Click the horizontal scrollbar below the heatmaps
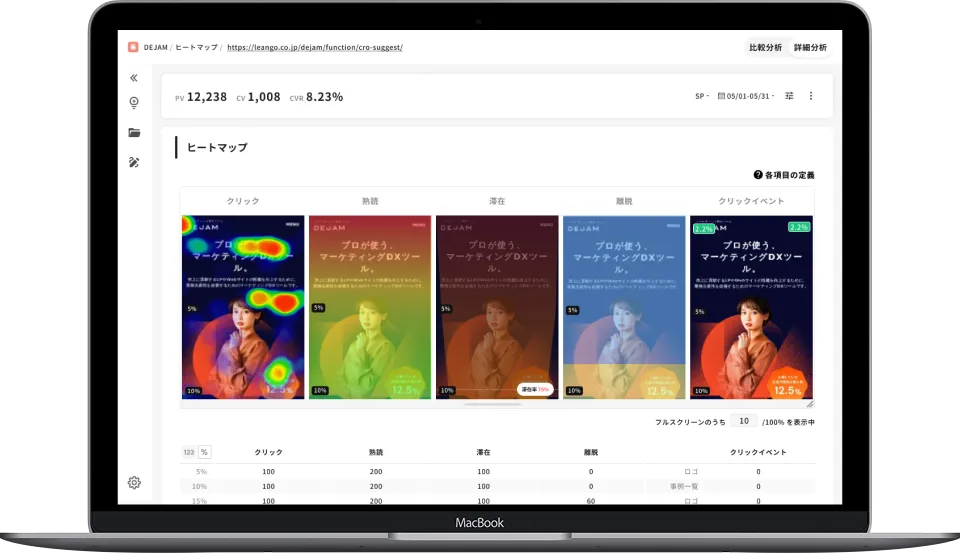 [496, 404]
